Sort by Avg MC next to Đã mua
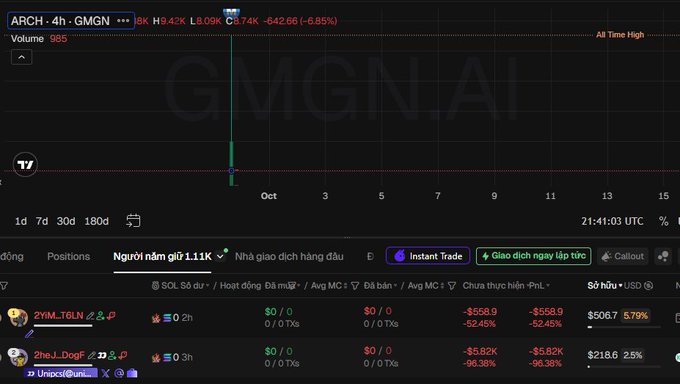Screen dimensions: 680x384 [x=329, y=286]
